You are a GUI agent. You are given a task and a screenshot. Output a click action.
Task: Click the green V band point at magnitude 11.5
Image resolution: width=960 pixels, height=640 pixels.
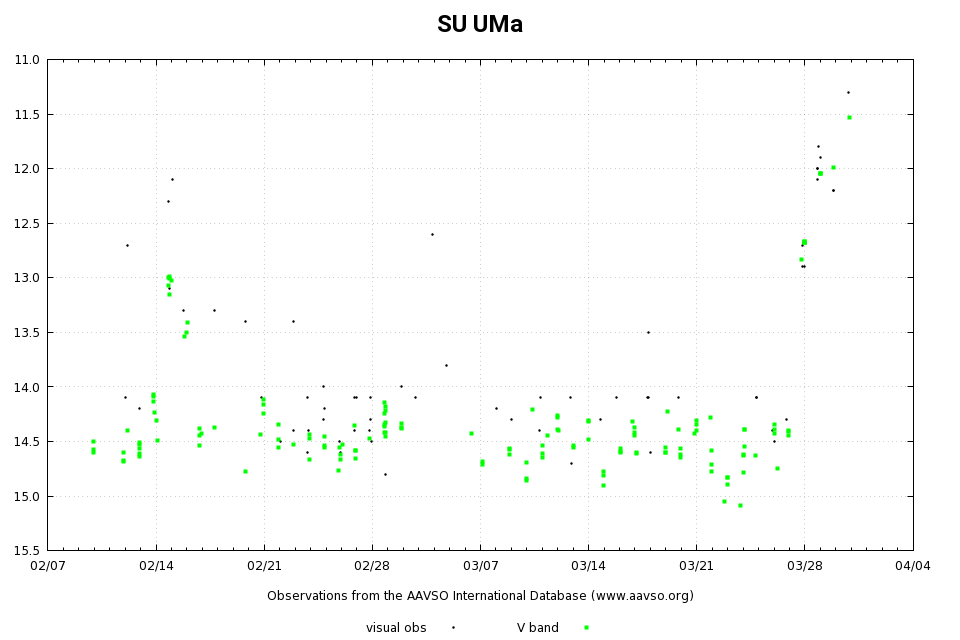coord(849,117)
